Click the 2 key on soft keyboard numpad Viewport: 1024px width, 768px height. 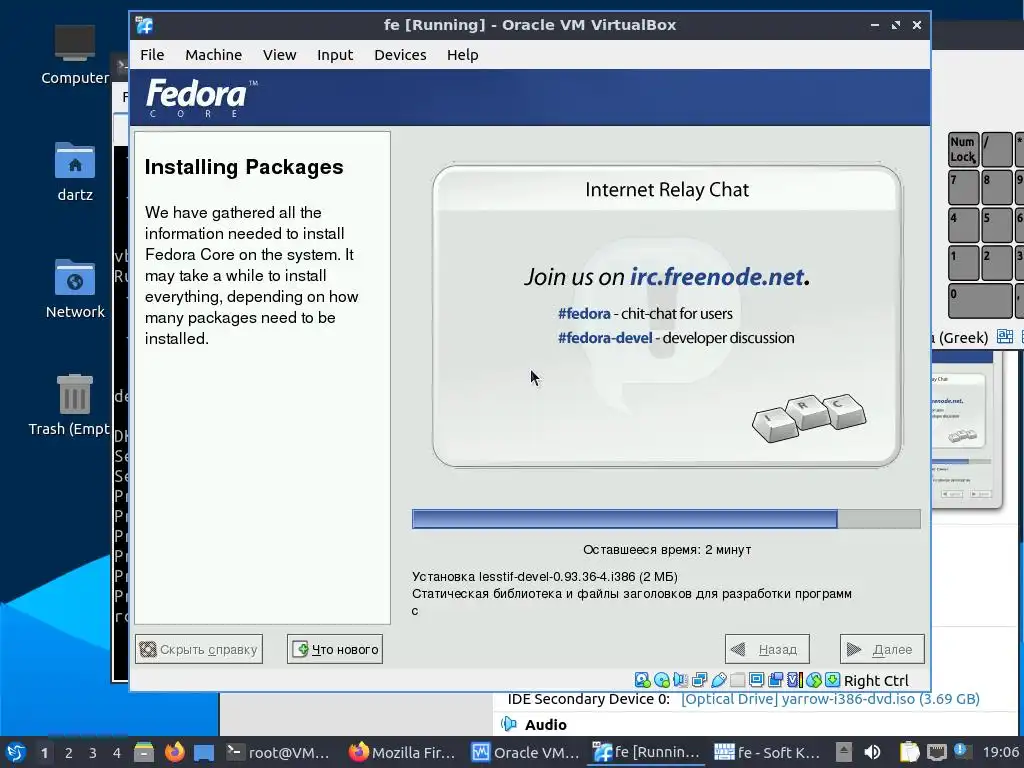tap(997, 263)
